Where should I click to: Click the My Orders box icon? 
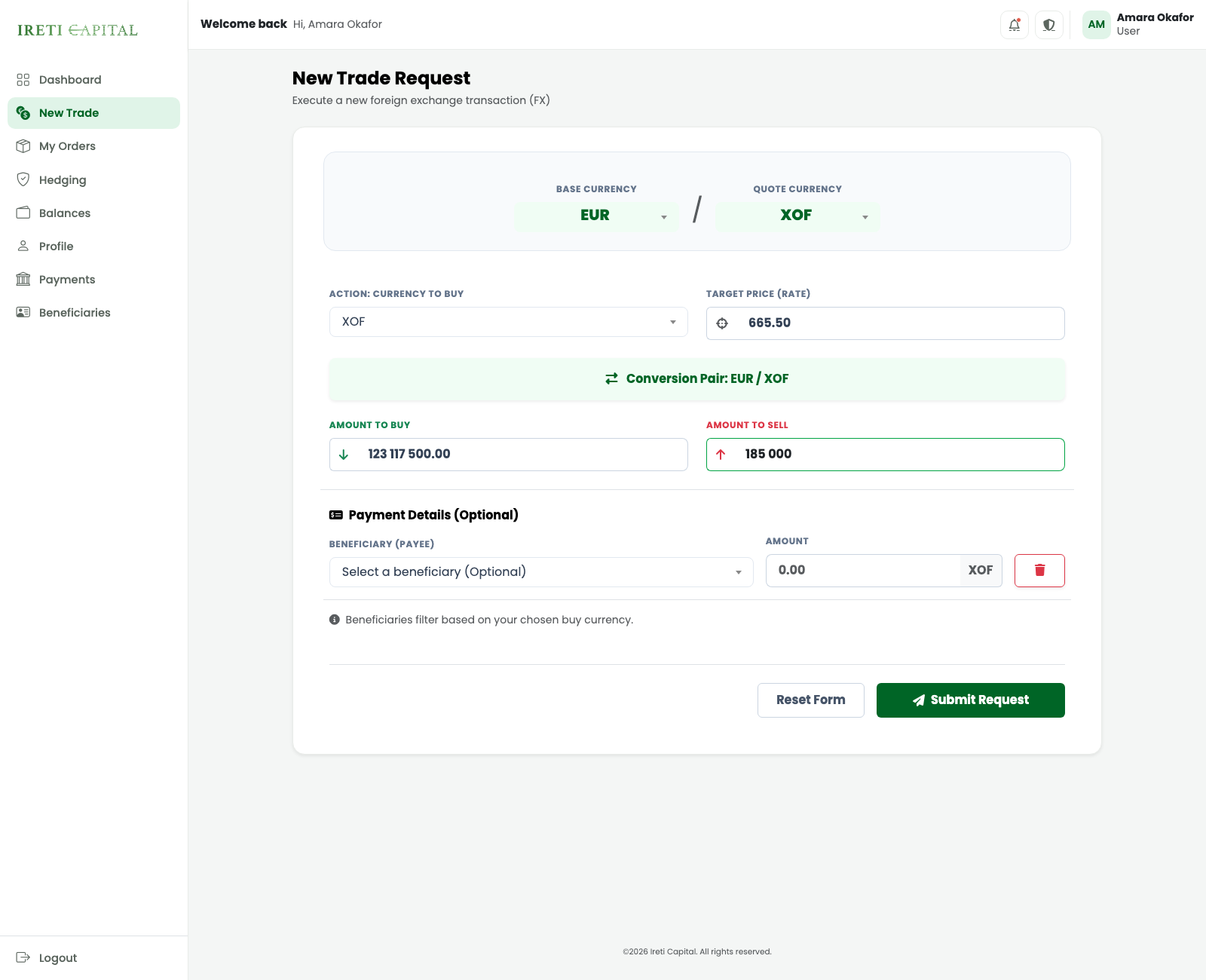(x=23, y=146)
